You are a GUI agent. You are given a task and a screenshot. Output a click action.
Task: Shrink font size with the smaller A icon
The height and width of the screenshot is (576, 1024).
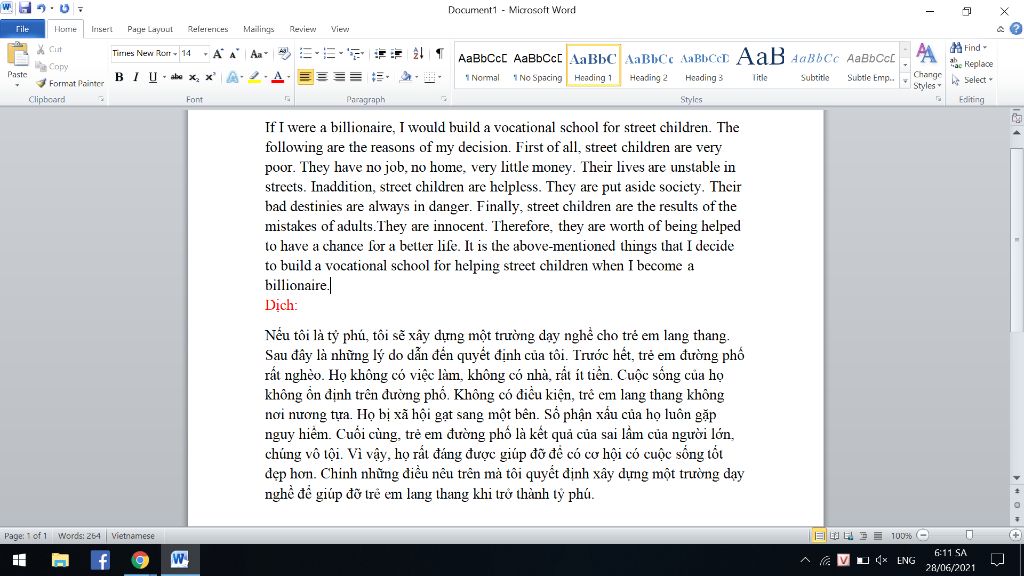(x=234, y=54)
